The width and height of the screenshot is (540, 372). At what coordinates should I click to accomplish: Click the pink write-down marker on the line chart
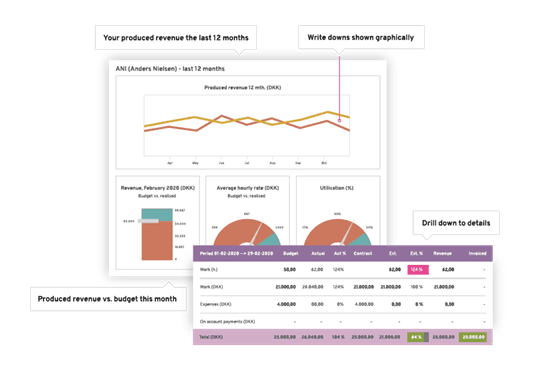pos(339,121)
